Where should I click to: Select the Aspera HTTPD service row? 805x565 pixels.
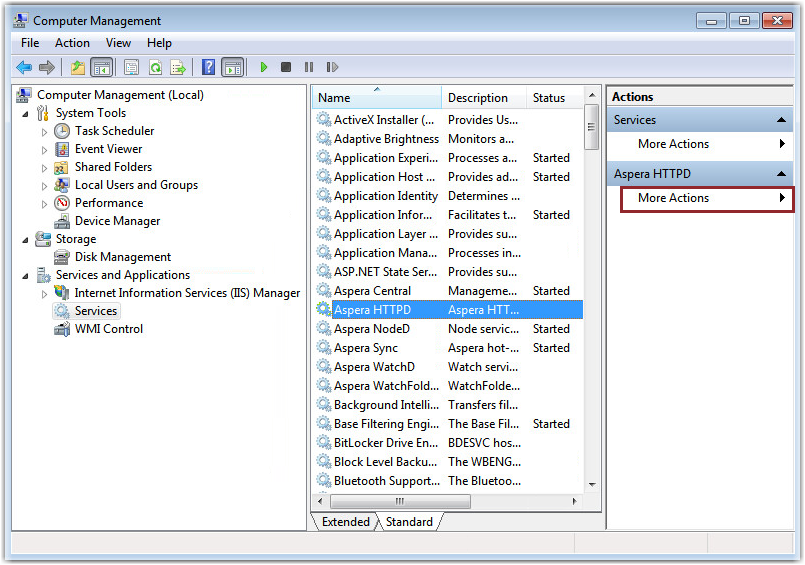(448, 310)
